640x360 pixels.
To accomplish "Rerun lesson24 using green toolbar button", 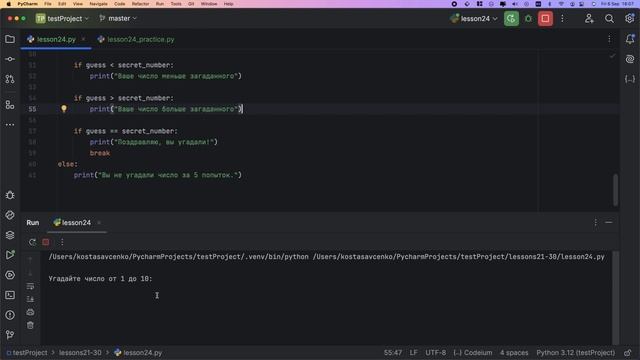I will click(x=511, y=19).
